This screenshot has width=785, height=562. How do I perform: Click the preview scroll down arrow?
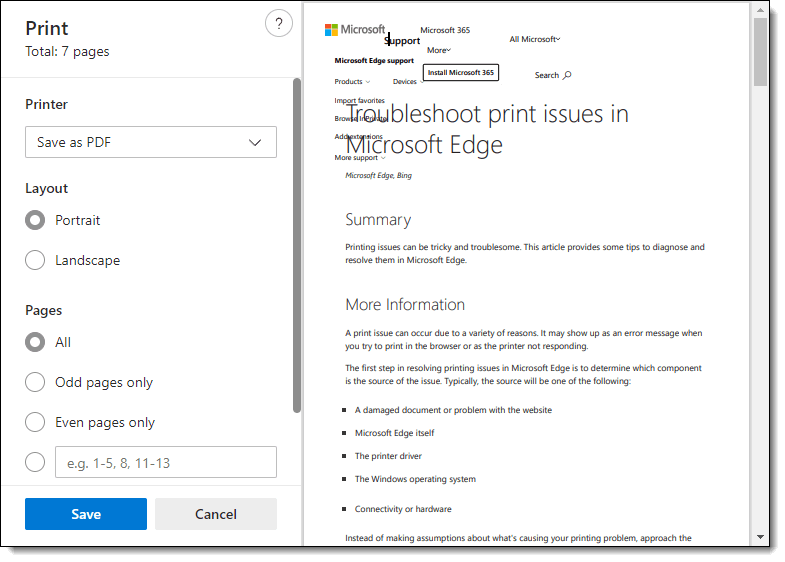click(x=760, y=537)
